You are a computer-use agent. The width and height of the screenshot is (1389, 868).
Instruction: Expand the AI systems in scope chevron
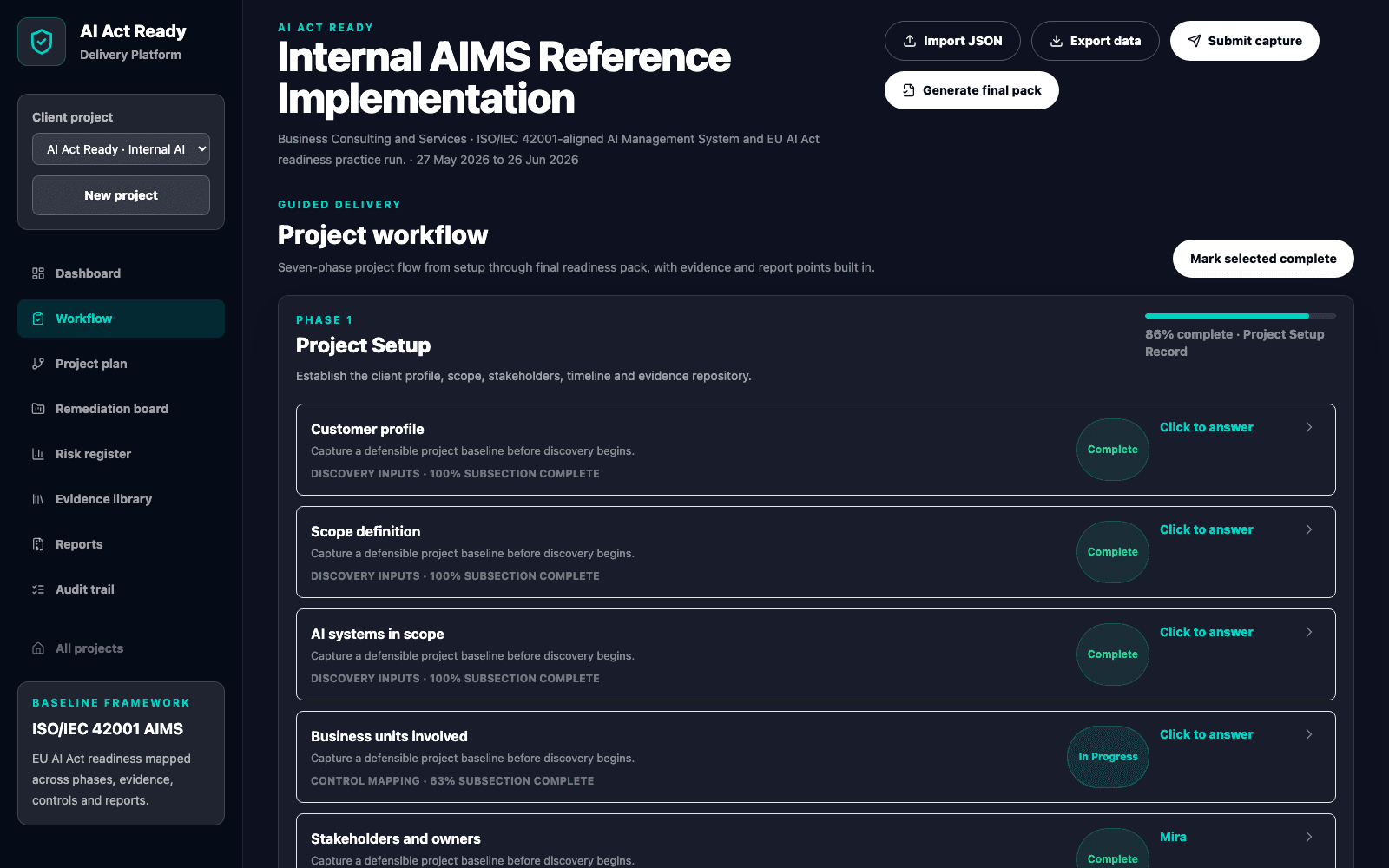pos(1309,632)
